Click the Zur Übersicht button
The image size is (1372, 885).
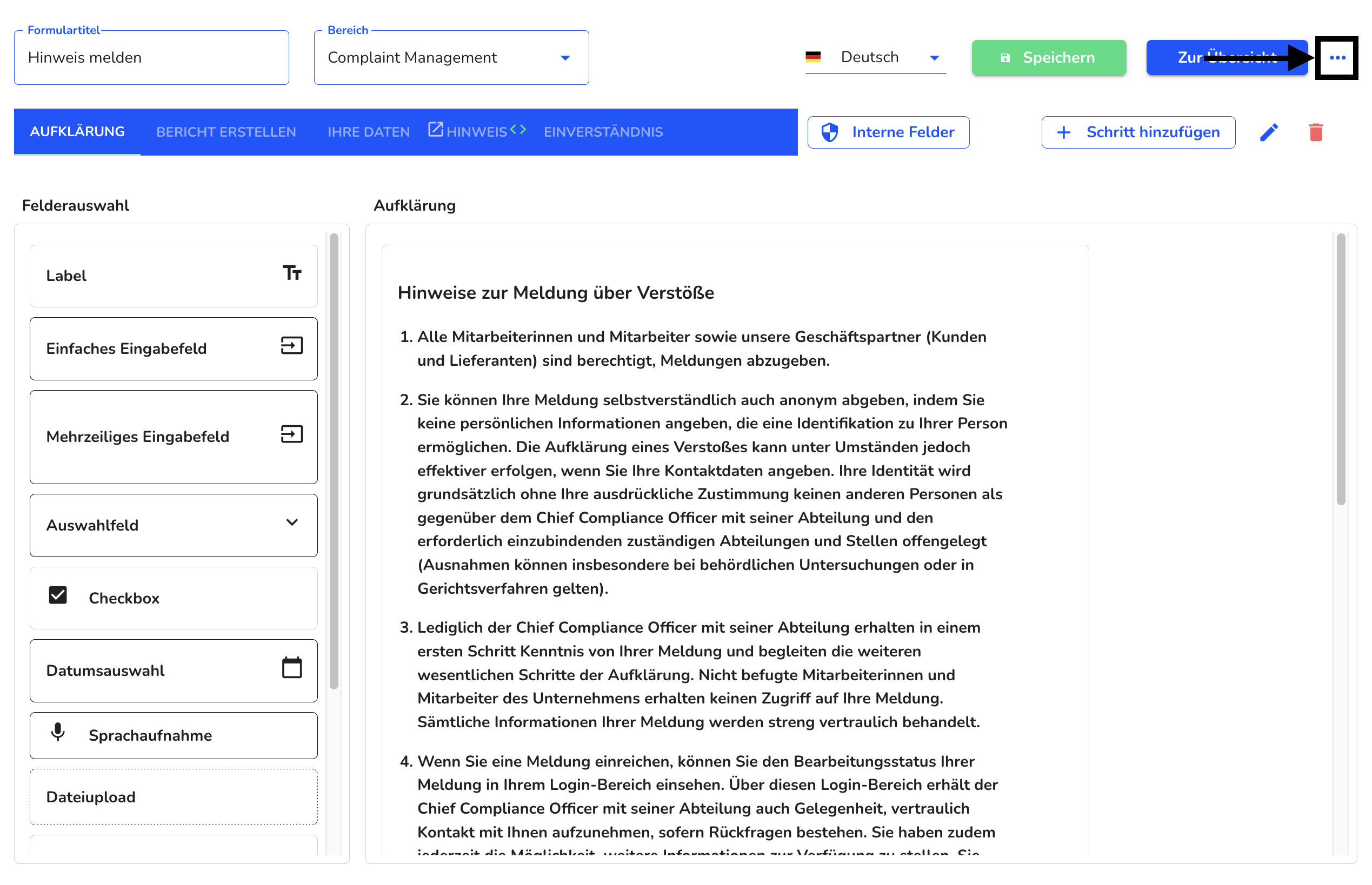pyautogui.click(x=1226, y=57)
